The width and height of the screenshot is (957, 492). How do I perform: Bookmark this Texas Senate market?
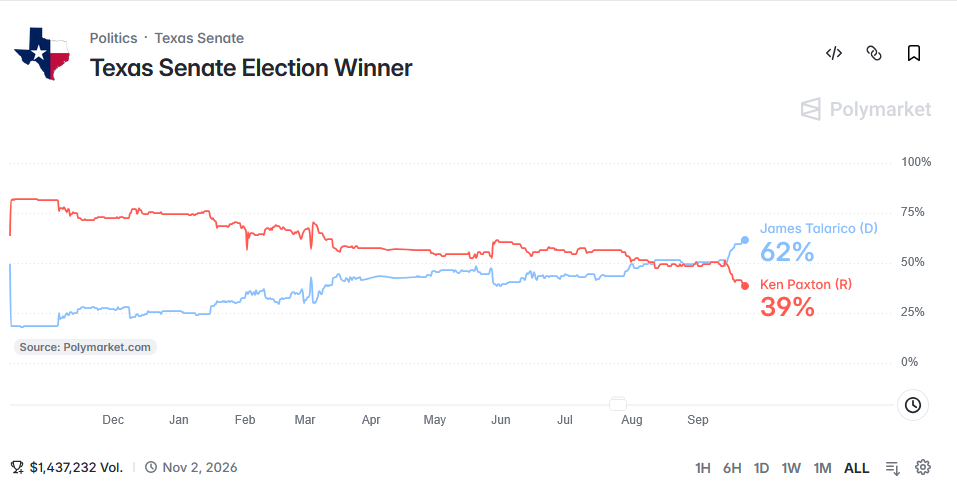click(914, 53)
